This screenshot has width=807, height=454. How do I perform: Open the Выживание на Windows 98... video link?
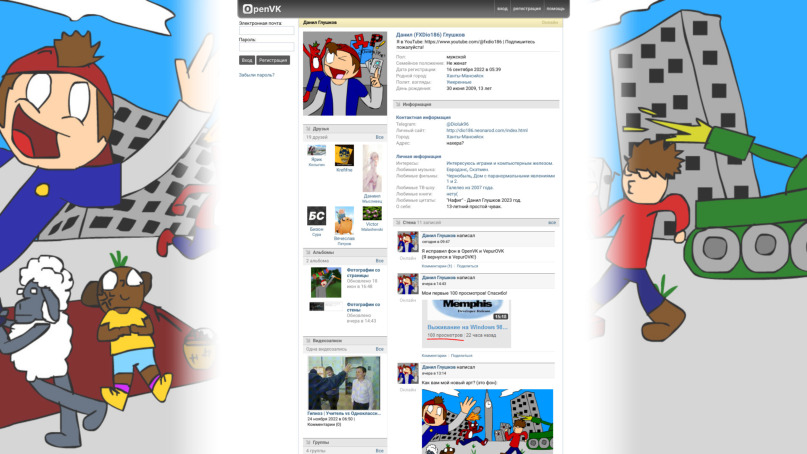467,327
